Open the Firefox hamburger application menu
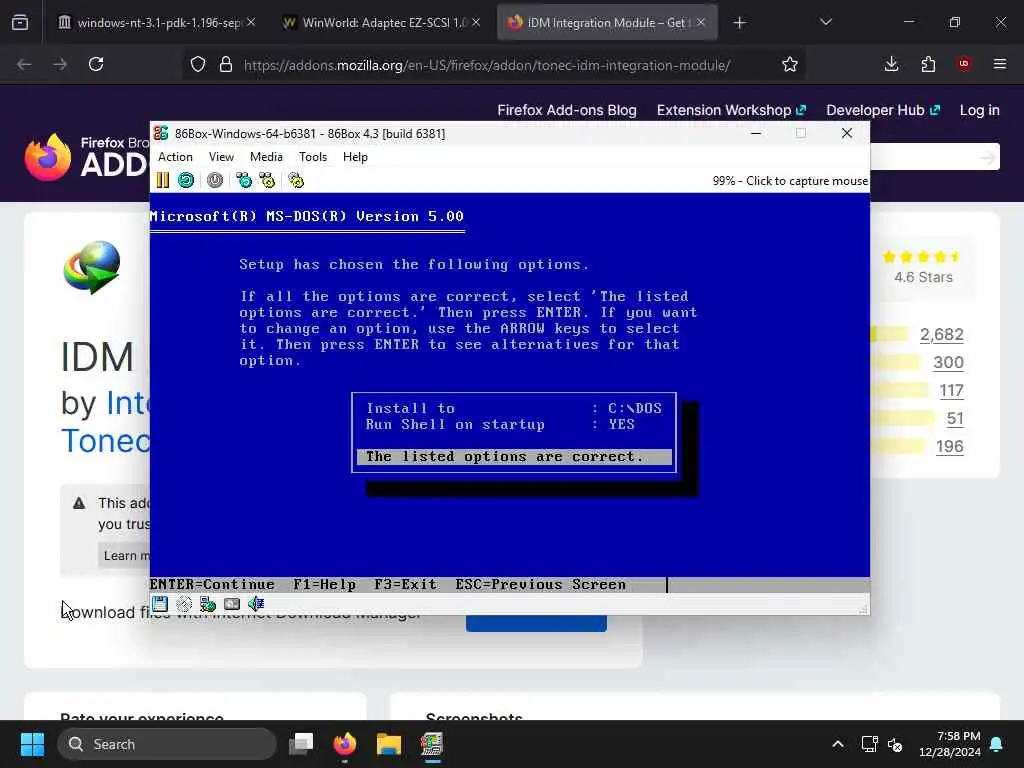Viewport: 1024px width, 768px height. coord(1000,64)
